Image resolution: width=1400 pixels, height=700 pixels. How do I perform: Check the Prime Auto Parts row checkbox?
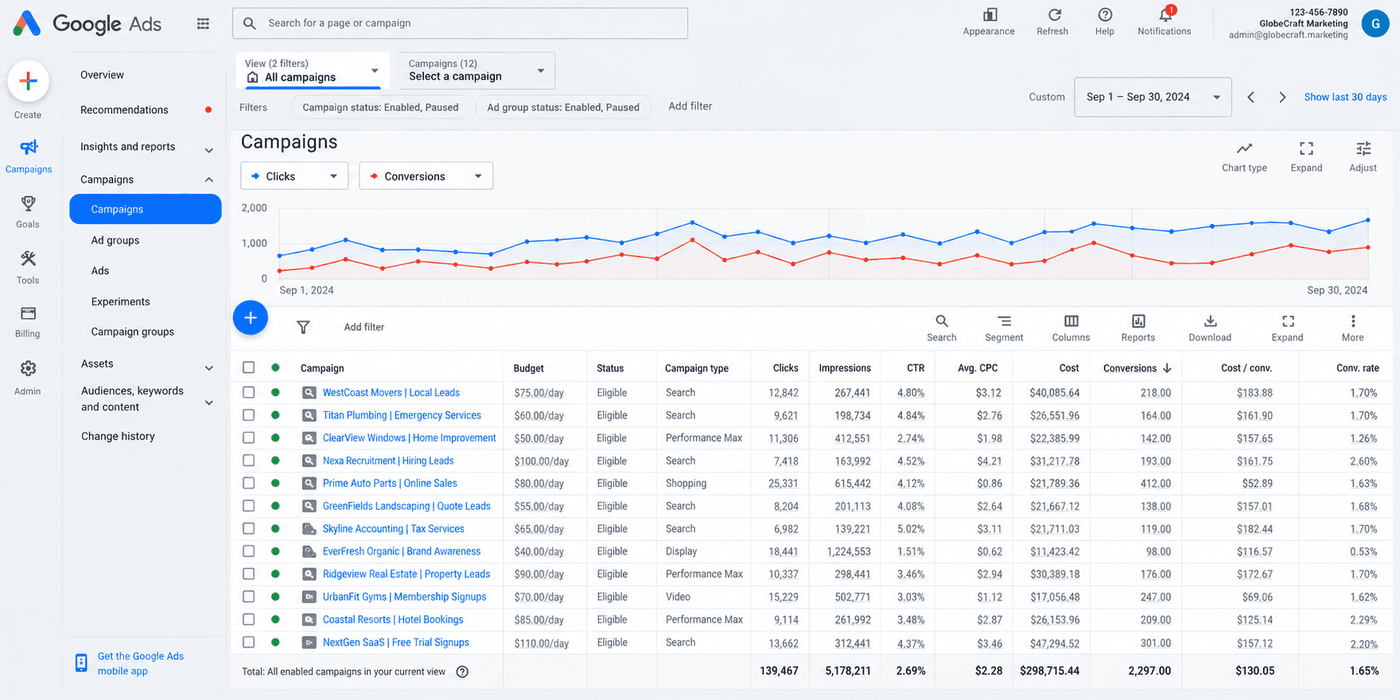tap(249, 483)
